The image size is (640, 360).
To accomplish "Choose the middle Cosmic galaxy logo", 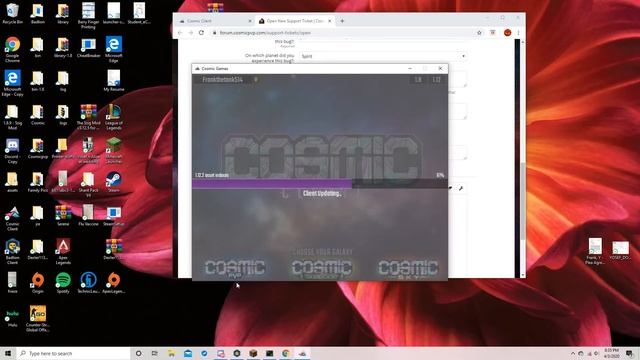I will pos(321,269).
